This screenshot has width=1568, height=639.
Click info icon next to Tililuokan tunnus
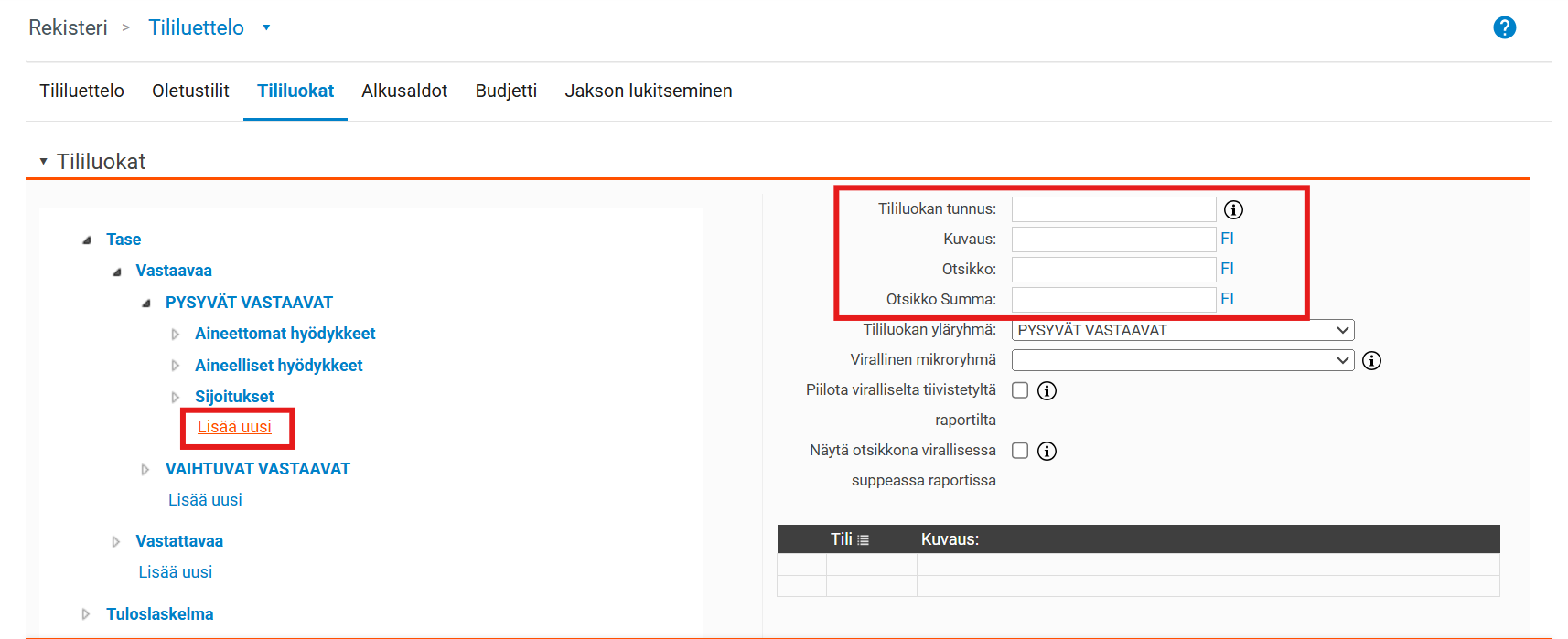click(1233, 210)
